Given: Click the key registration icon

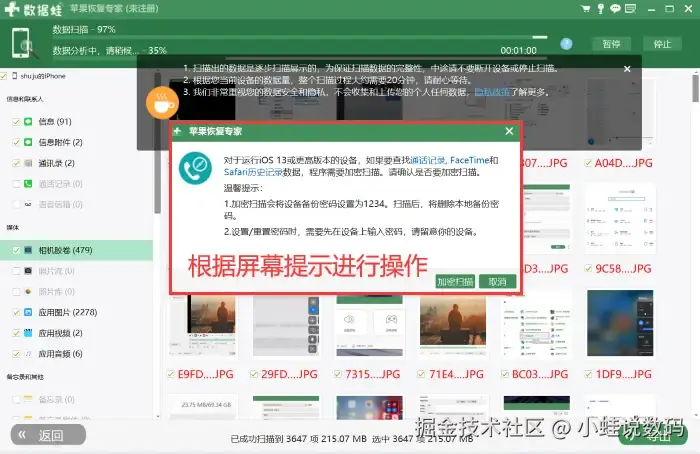Looking at the screenshot, I should tap(601, 8).
